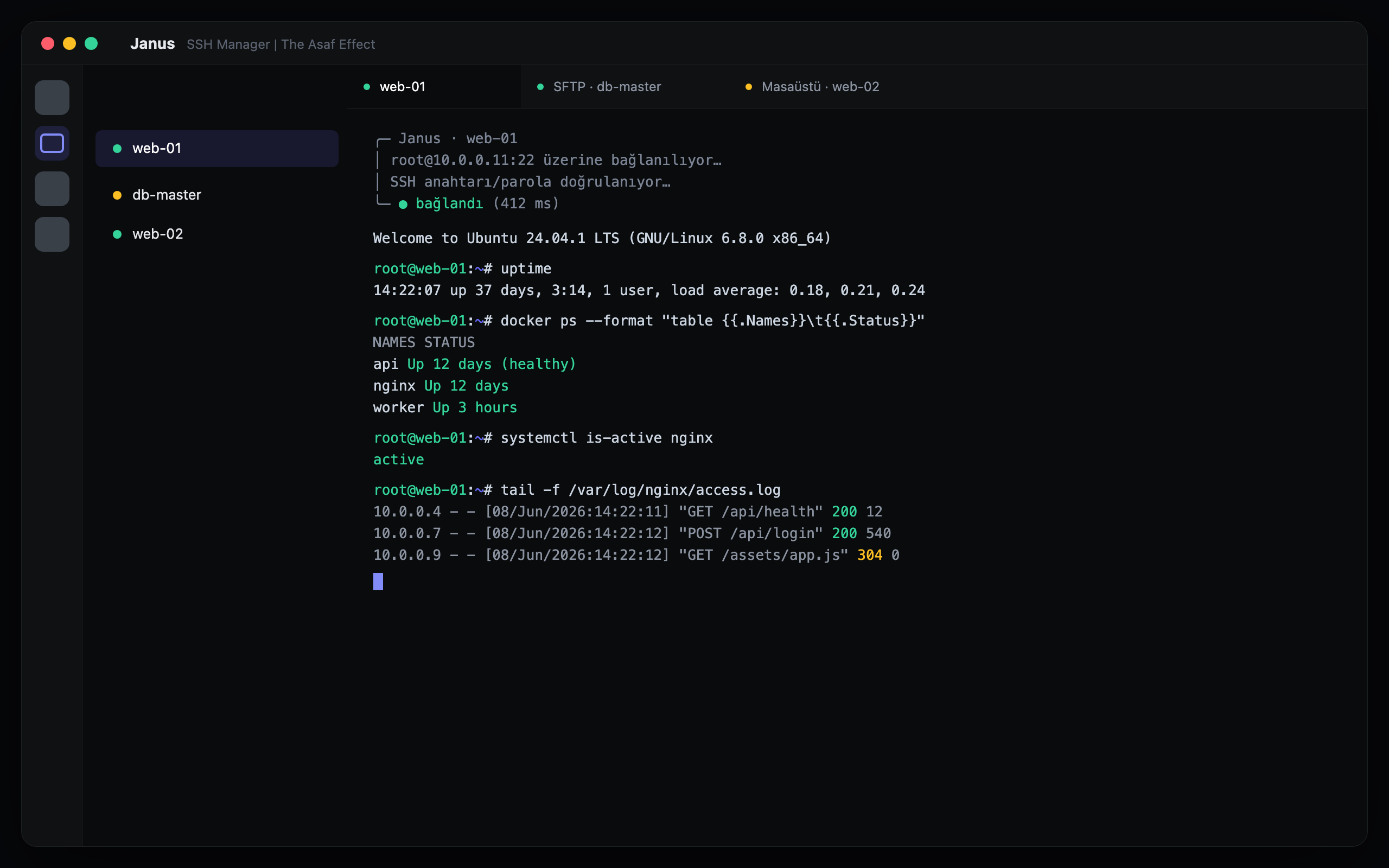This screenshot has height=868, width=1389.
Task: Open the sidebar icon below the highlighted one
Action: click(x=52, y=189)
